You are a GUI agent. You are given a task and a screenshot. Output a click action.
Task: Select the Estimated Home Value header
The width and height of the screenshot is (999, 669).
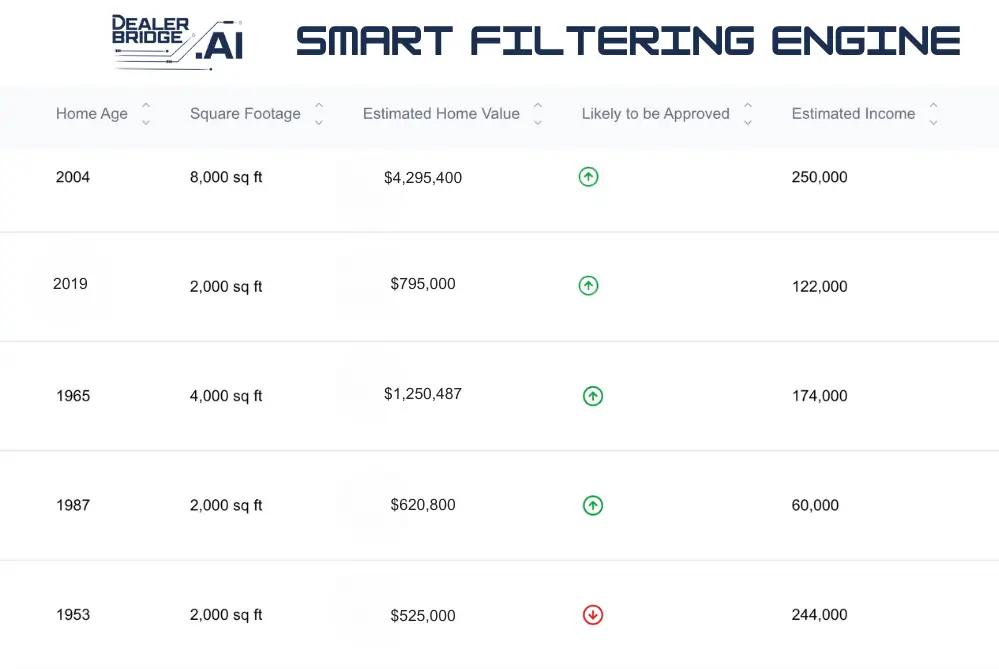coord(441,113)
